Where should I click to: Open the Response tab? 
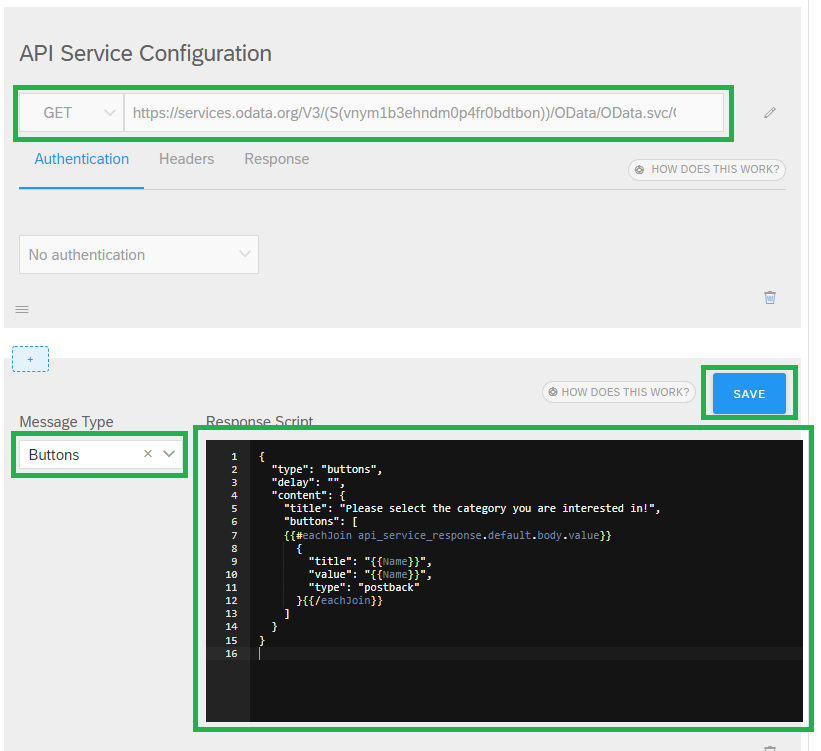coord(276,159)
